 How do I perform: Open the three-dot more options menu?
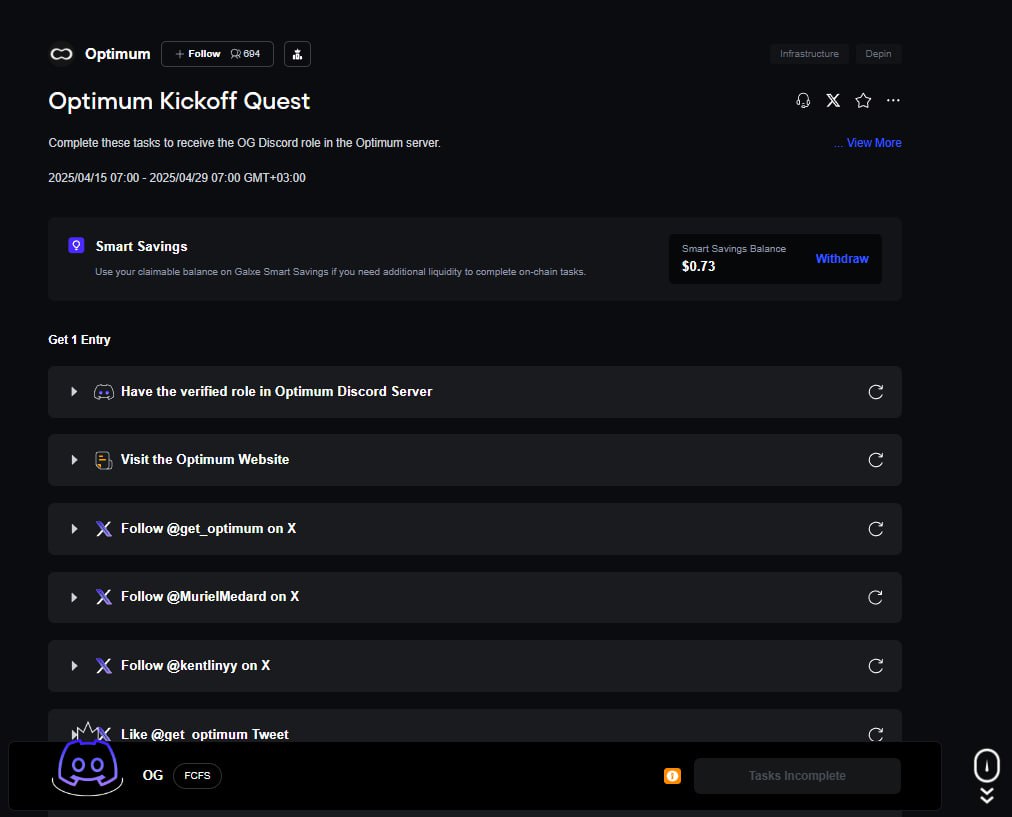click(893, 101)
